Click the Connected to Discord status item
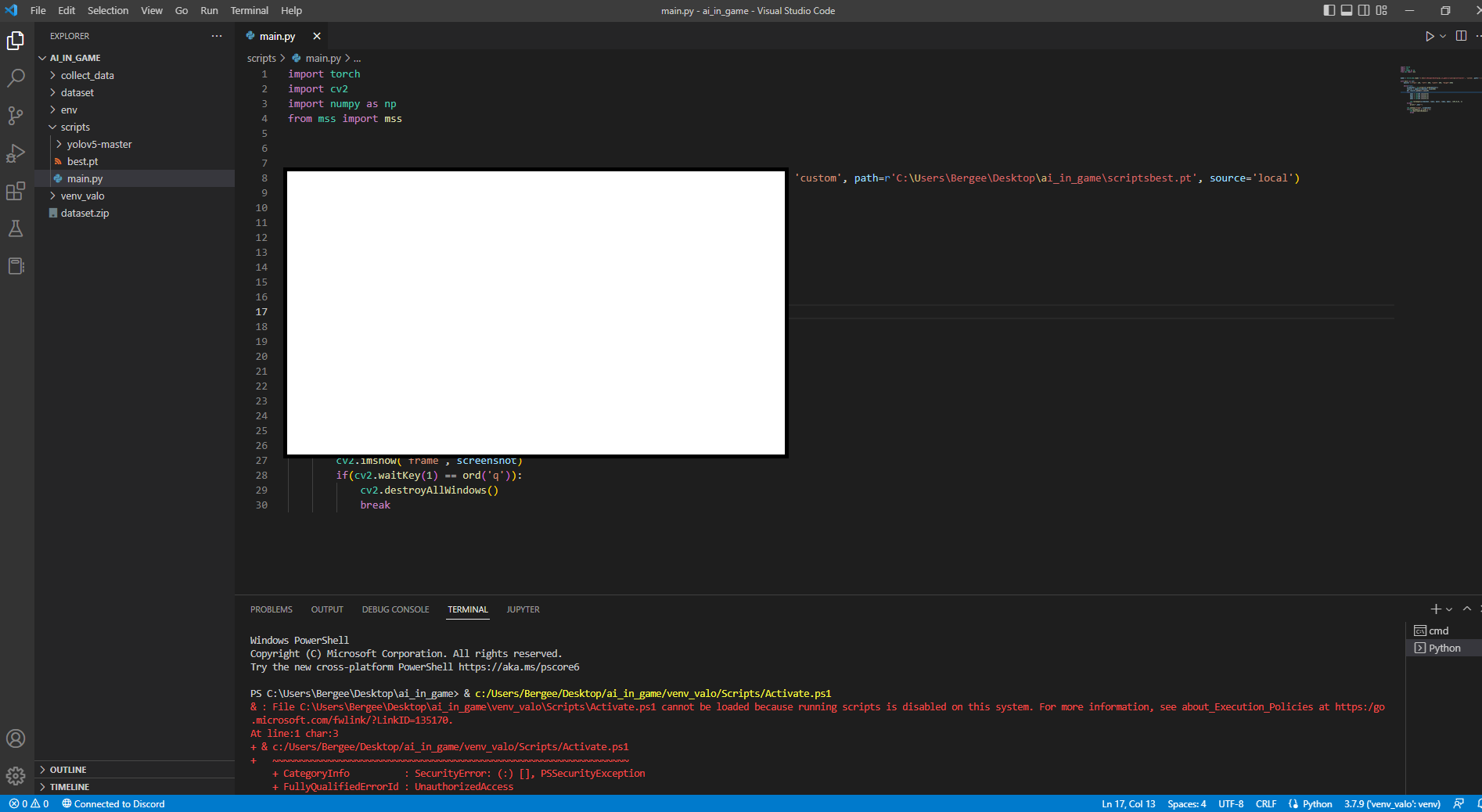 click(113, 803)
